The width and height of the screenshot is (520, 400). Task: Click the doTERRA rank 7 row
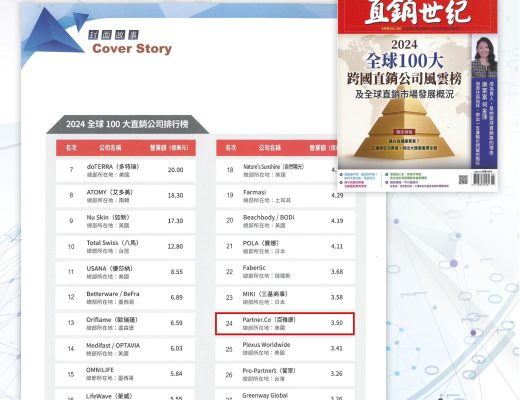(x=126, y=170)
